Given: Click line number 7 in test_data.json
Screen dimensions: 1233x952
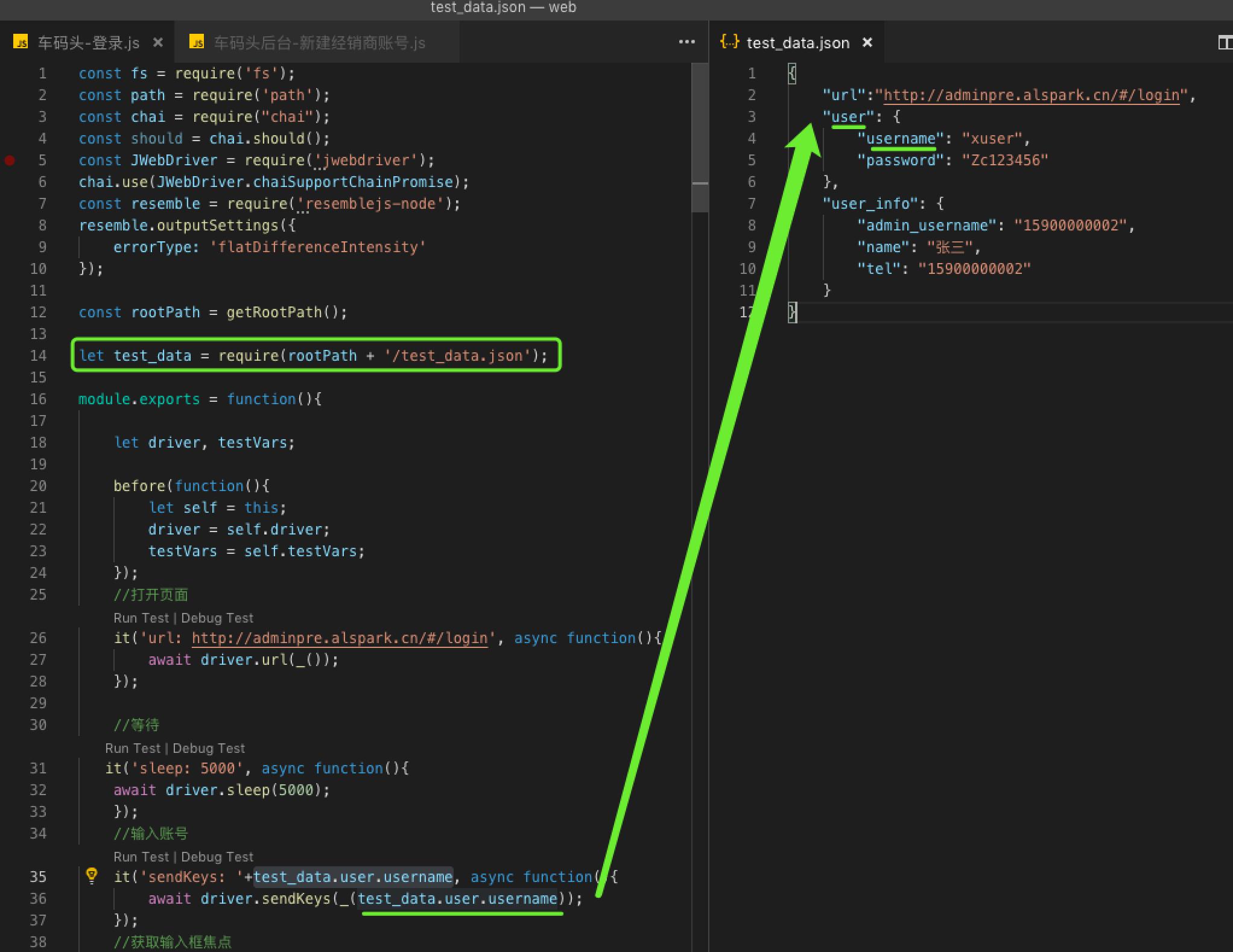Looking at the screenshot, I should pos(752,203).
